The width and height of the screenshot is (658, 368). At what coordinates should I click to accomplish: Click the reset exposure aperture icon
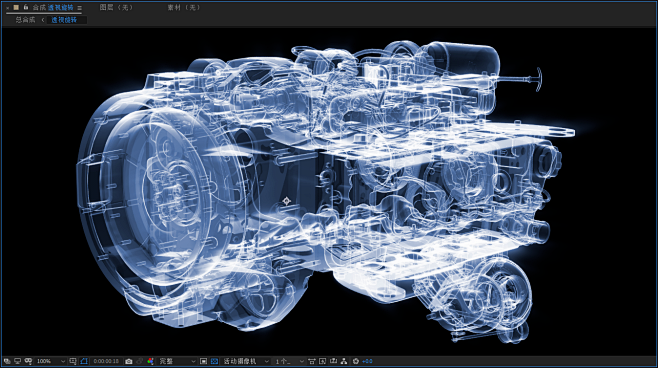coord(355,361)
